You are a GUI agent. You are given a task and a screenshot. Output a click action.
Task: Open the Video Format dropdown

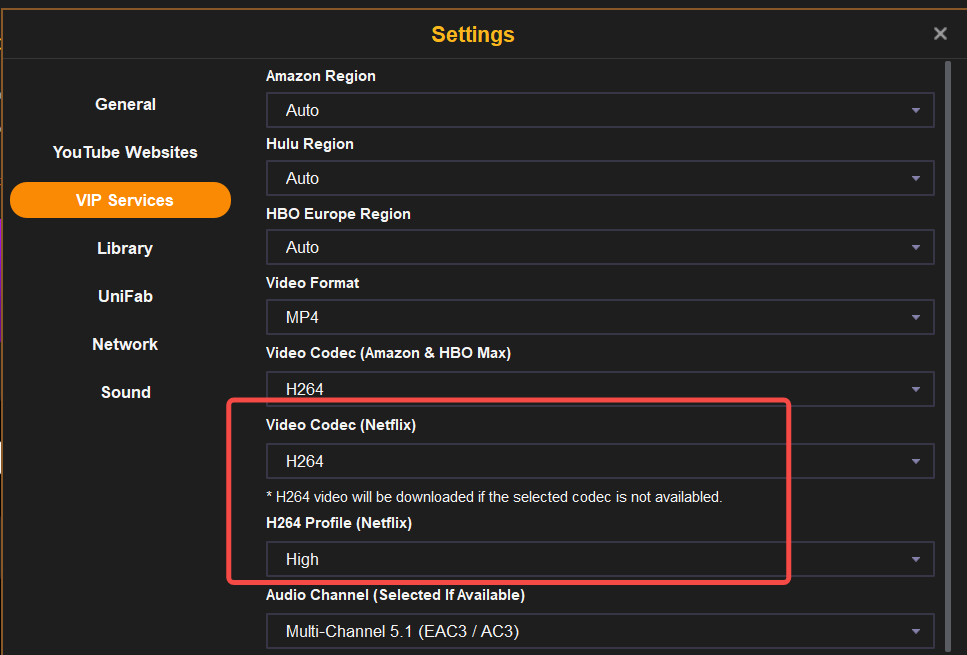click(600, 317)
